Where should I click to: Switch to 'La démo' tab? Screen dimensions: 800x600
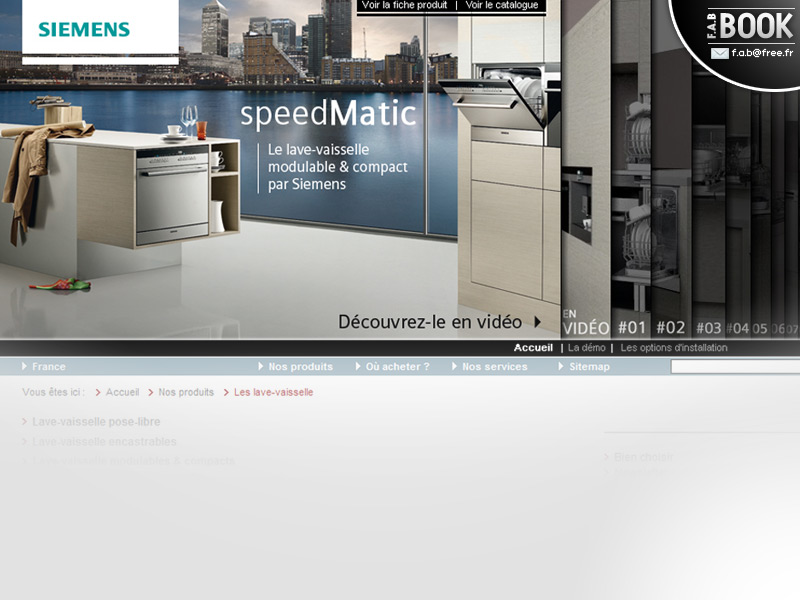tap(586, 348)
